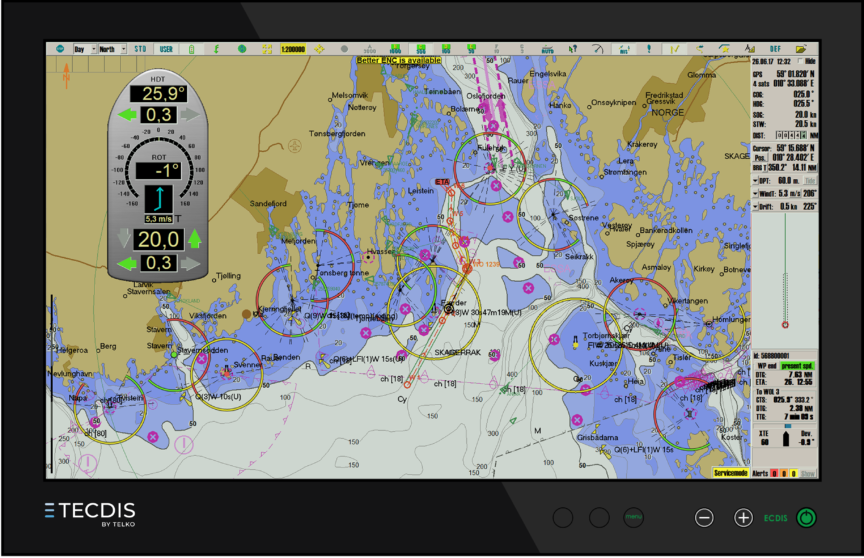Click the 1:200000 scale button
The image size is (864, 558).
click(293, 49)
